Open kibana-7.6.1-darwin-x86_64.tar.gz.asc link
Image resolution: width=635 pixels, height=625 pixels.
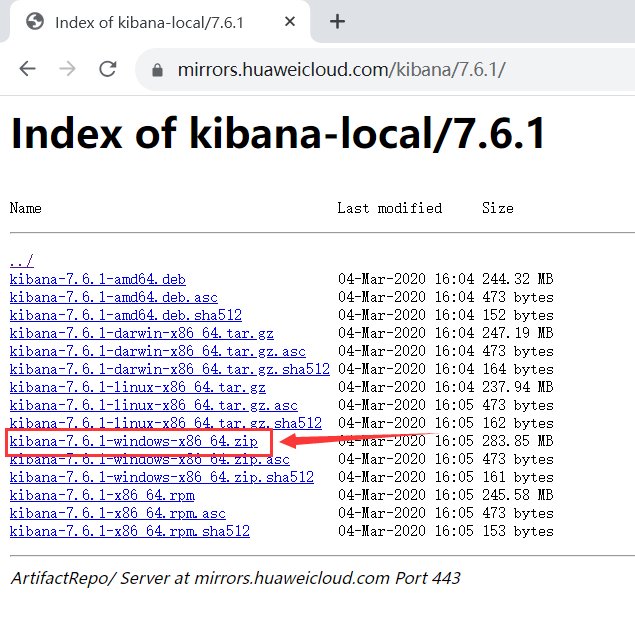pos(158,351)
